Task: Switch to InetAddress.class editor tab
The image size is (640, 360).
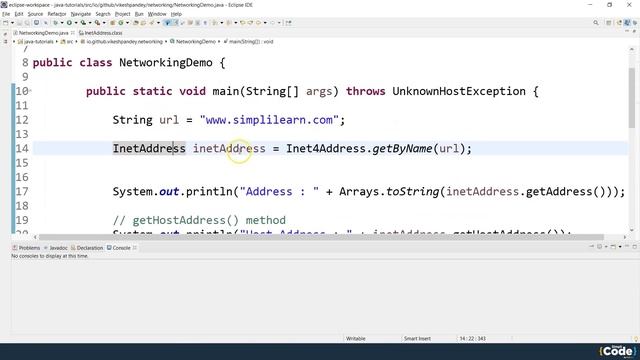Action: point(100,33)
